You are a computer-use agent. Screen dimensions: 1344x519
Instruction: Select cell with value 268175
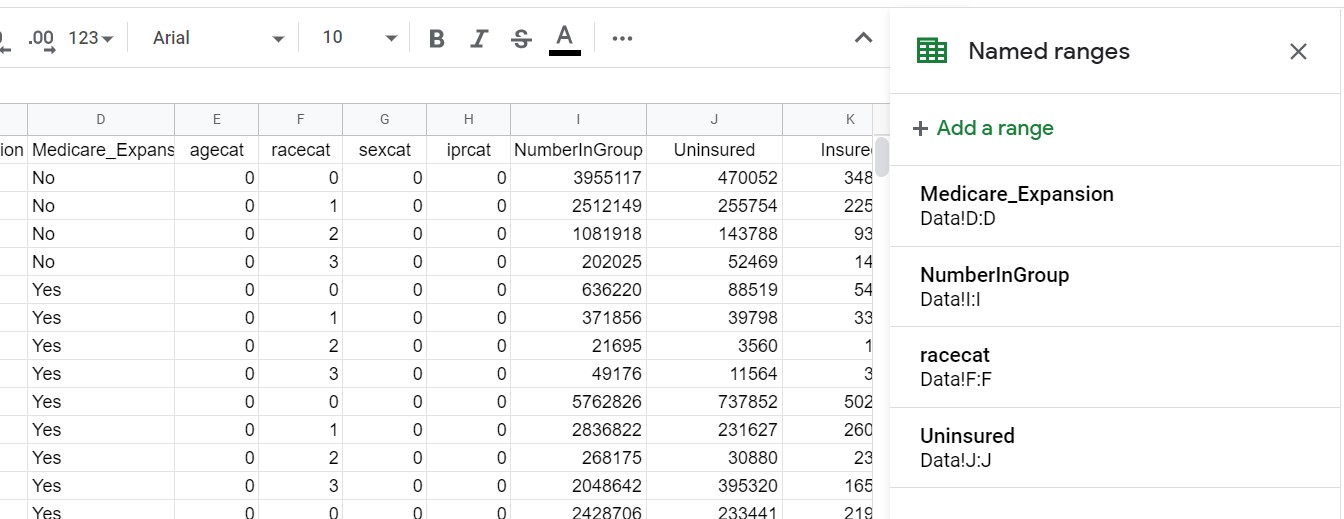pos(578,458)
